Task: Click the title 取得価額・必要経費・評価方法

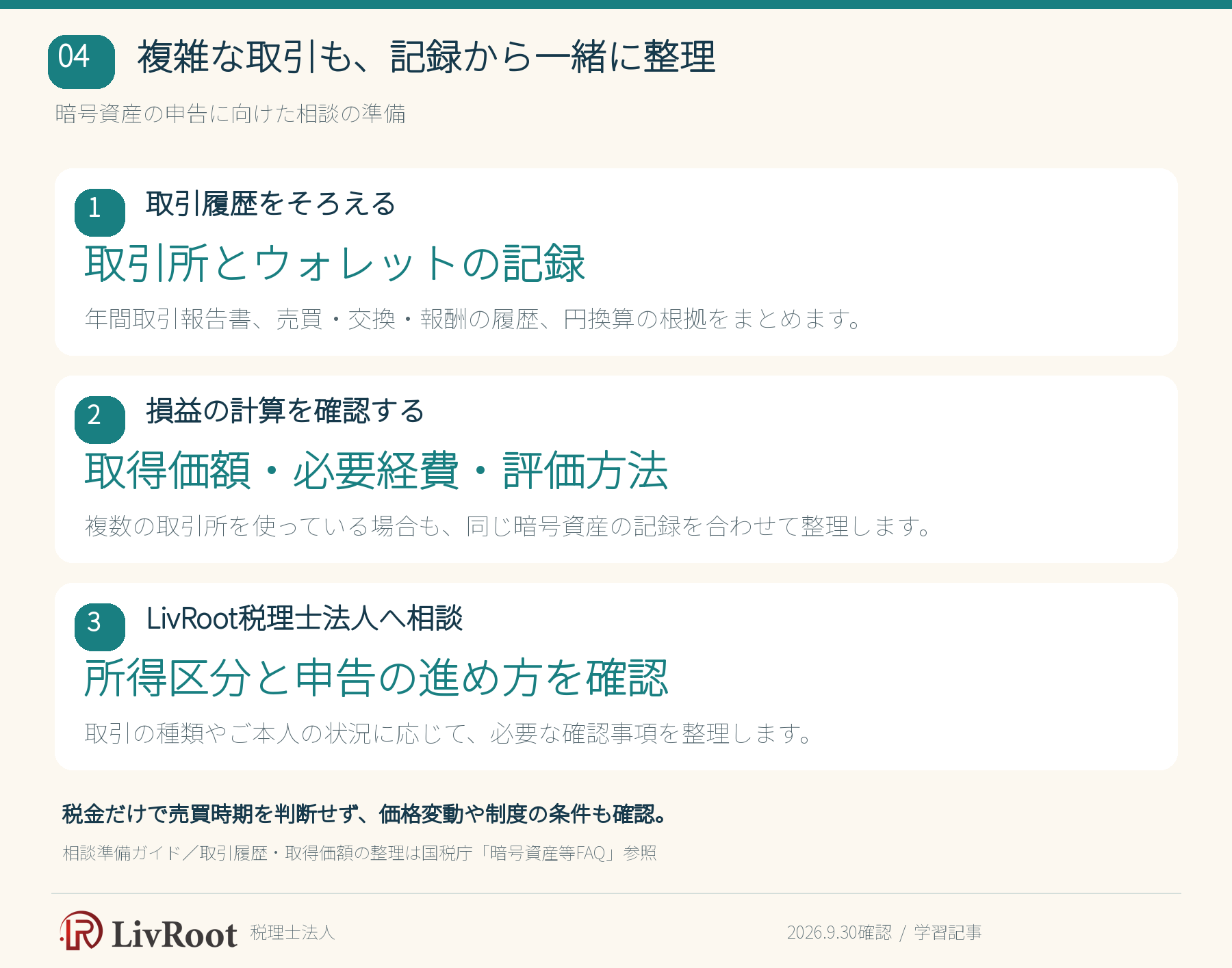Action: coord(376,471)
